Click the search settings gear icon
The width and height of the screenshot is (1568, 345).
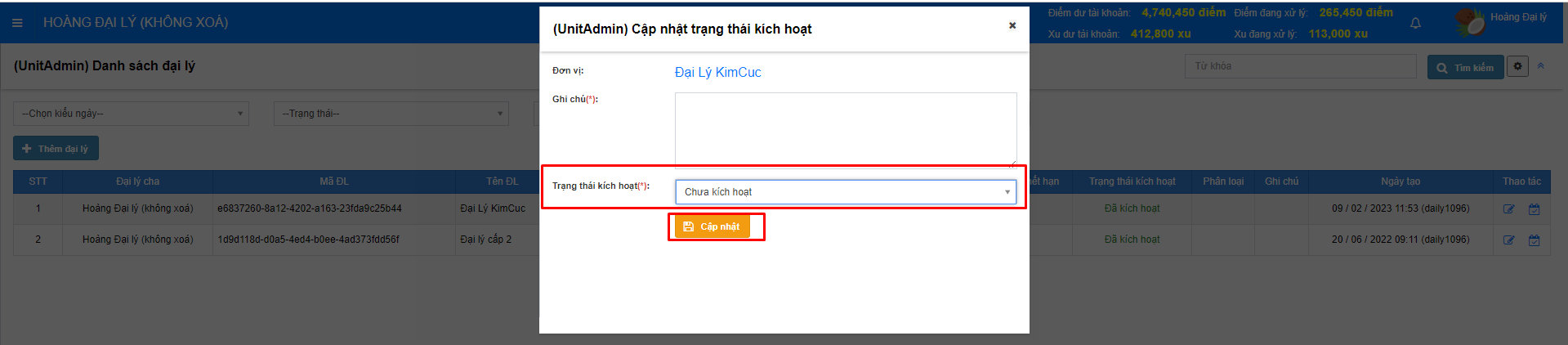coord(1517,67)
